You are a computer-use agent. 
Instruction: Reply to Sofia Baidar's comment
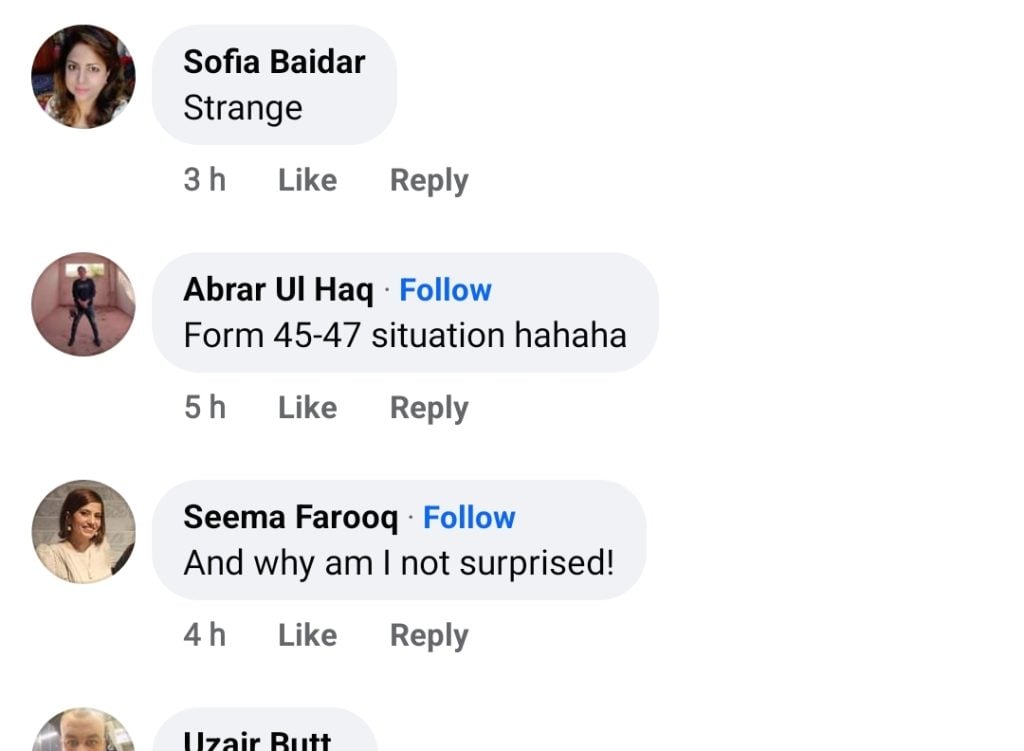click(429, 181)
